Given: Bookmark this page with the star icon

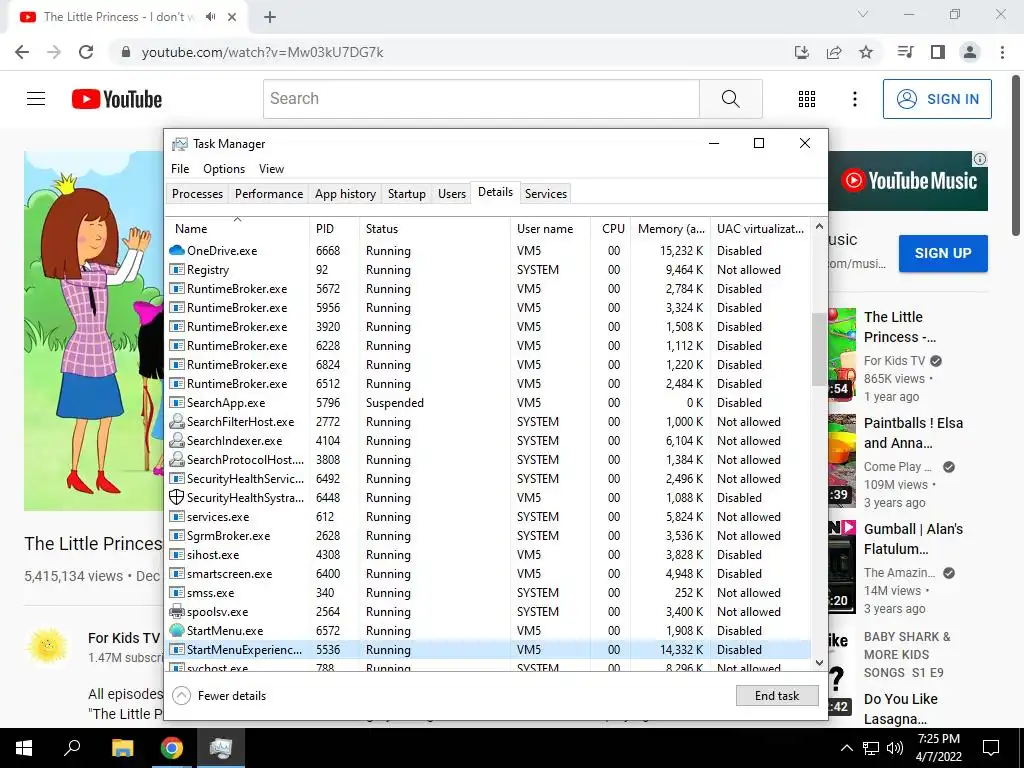Looking at the screenshot, I should click(866, 52).
